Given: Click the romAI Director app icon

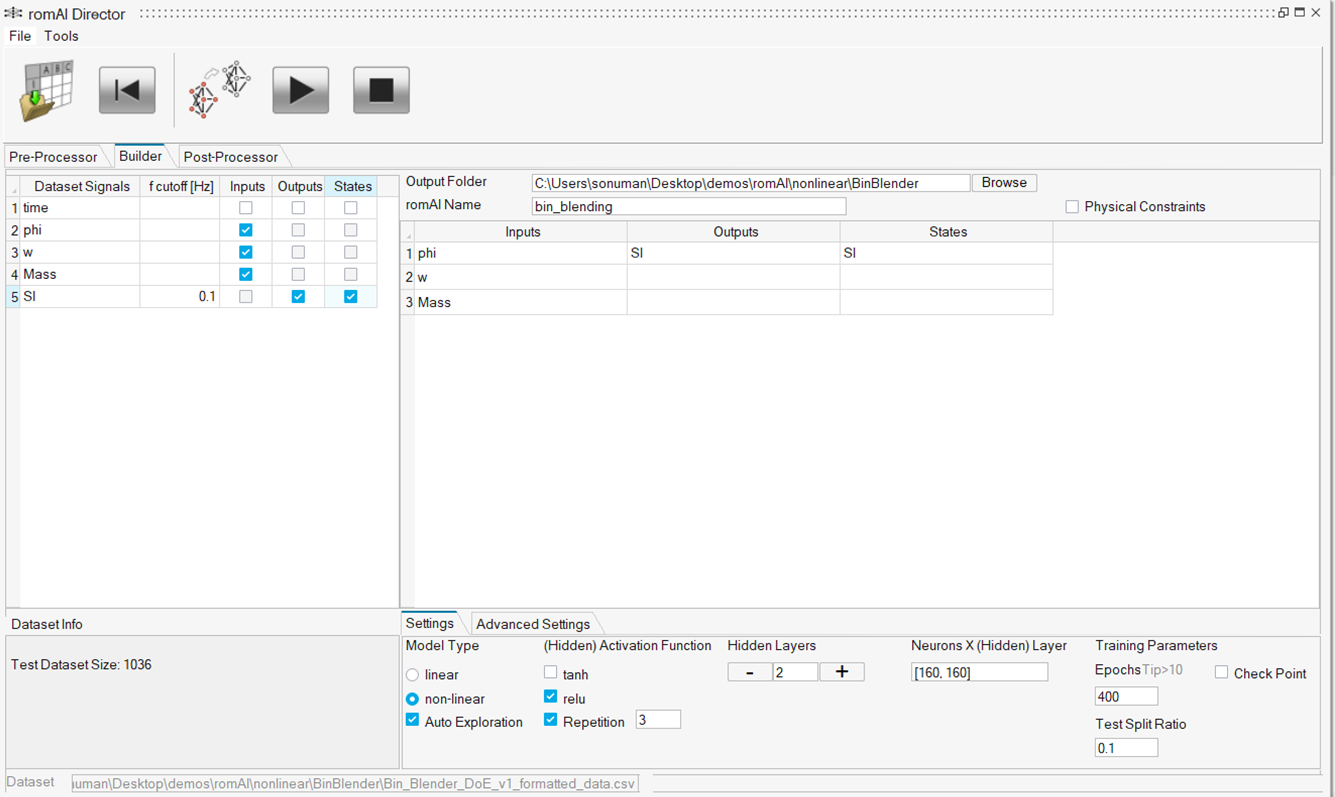Looking at the screenshot, I should click(13, 13).
